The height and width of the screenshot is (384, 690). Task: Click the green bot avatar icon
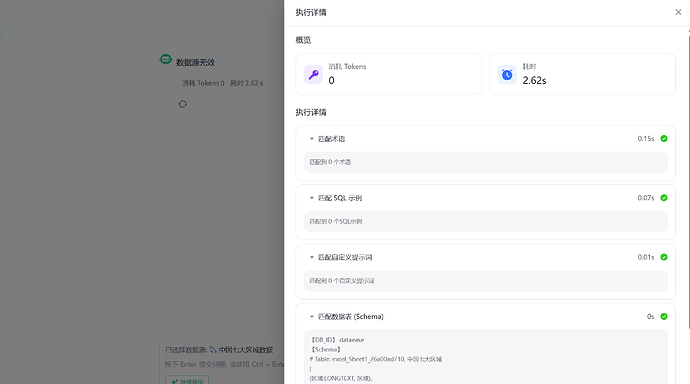(x=165, y=59)
